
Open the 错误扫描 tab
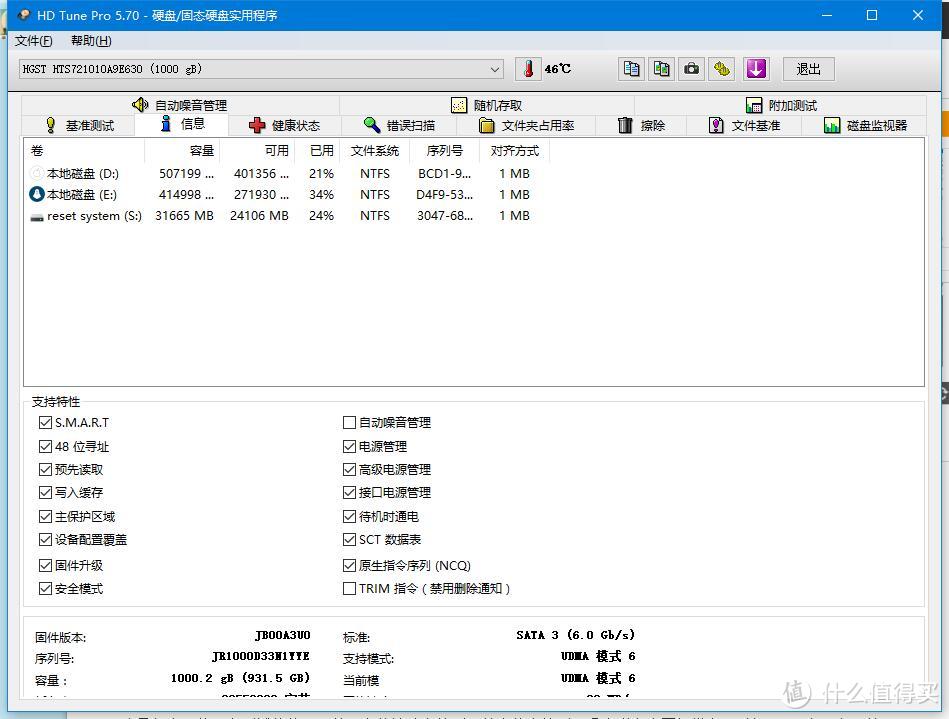[x=399, y=125]
